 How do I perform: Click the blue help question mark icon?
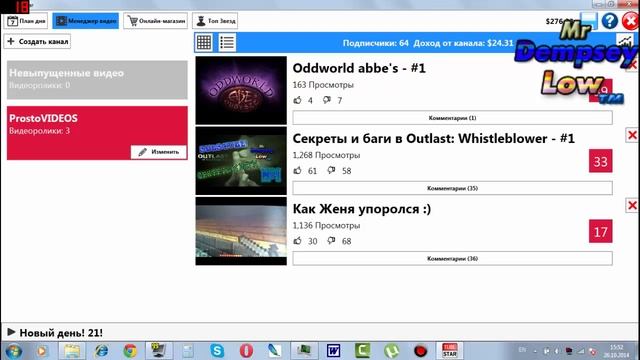pyautogui.click(x=609, y=21)
